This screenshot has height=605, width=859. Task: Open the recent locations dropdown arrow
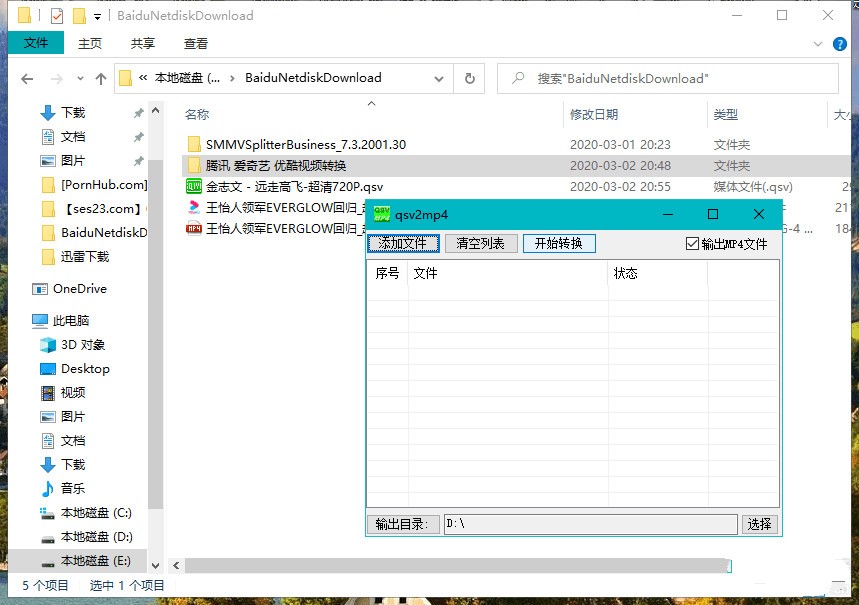(81, 79)
